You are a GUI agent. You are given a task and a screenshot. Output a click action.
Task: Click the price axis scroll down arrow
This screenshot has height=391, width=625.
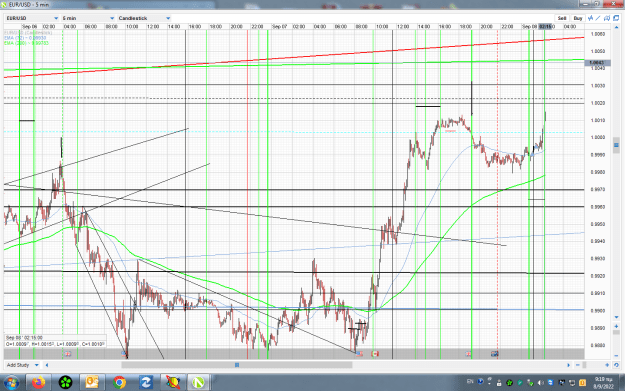pyautogui.click(x=617, y=317)
